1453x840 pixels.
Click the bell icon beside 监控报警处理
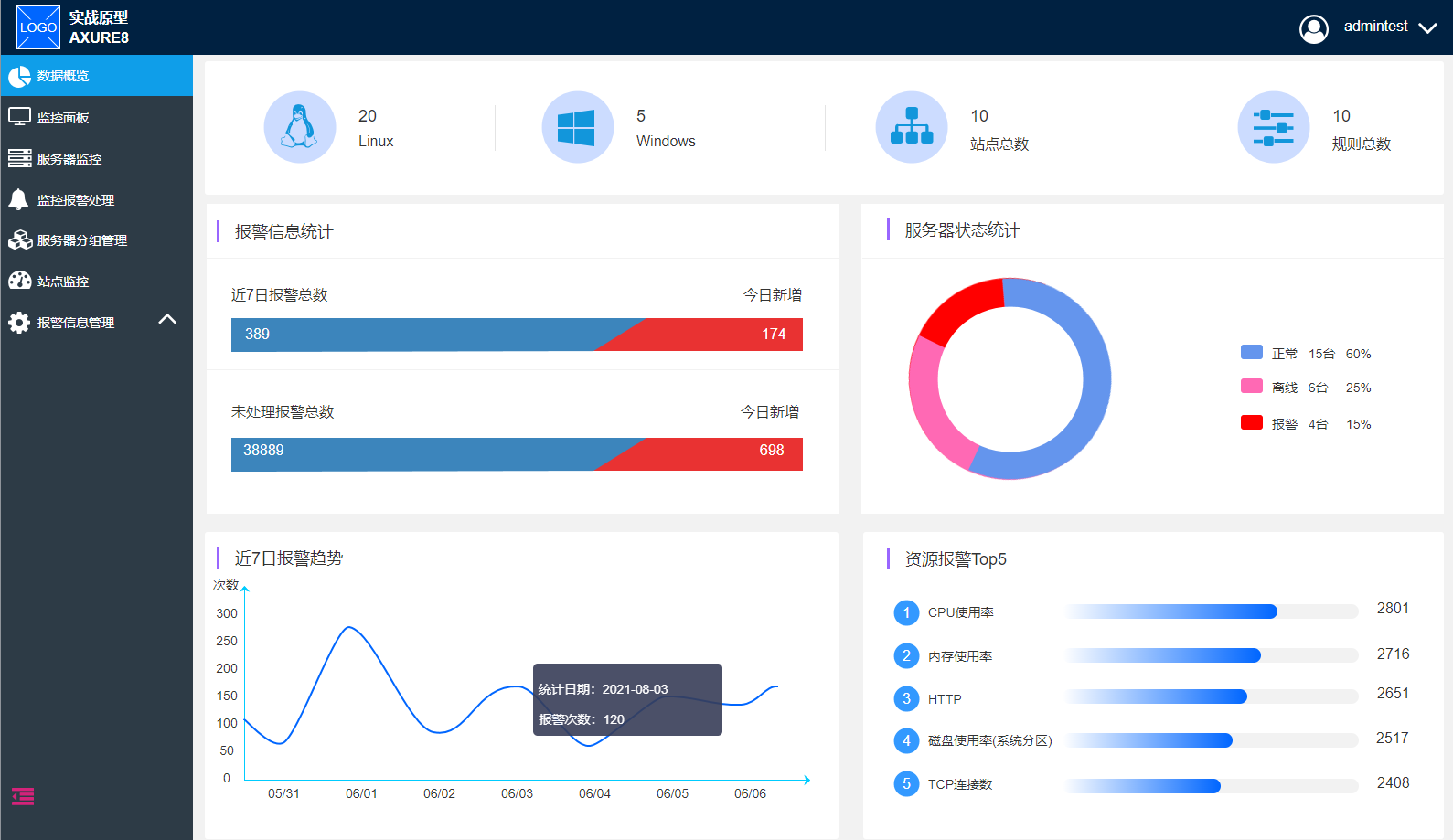click(18, 199)
